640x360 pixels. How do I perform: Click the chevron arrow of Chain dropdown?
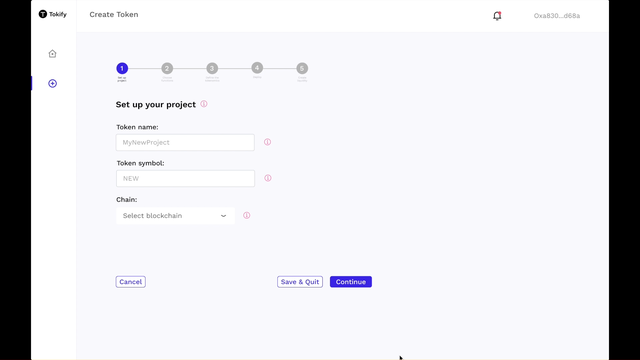[223, 216]
